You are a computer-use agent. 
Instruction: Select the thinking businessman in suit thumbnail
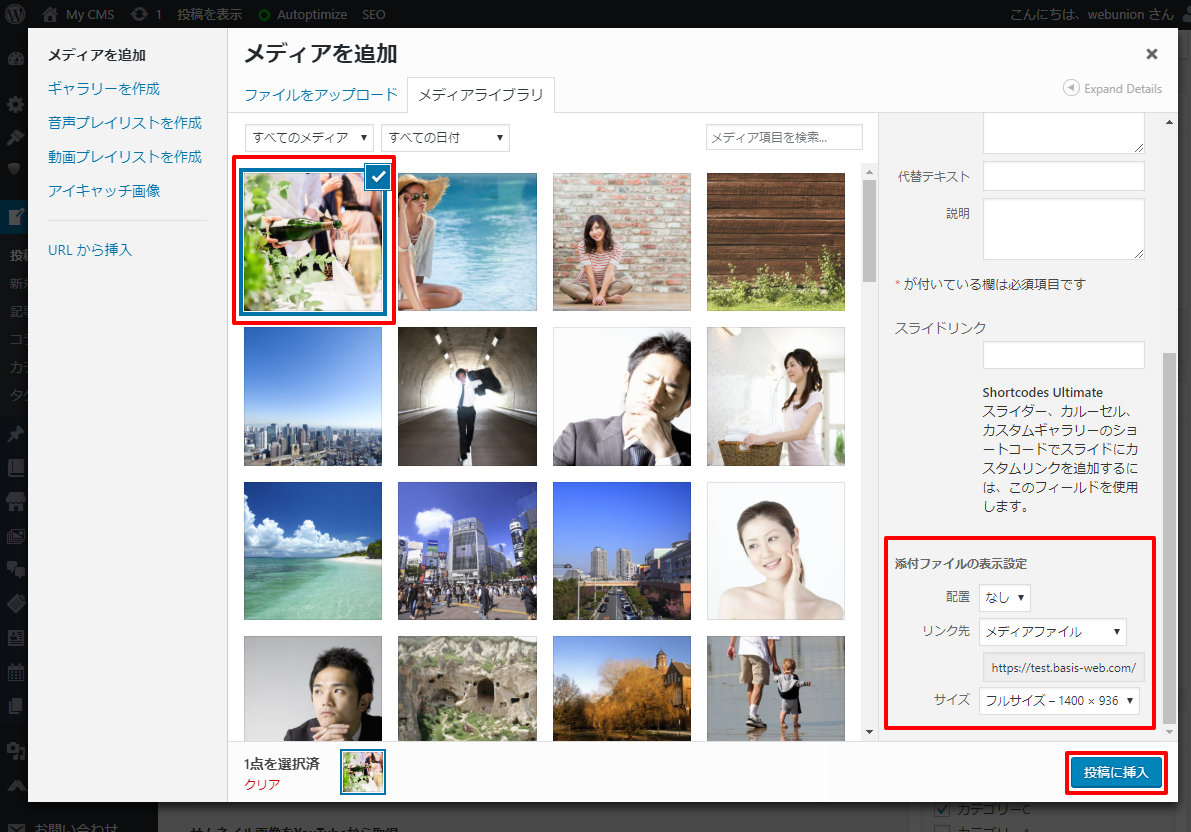click(x=621, y=396)
